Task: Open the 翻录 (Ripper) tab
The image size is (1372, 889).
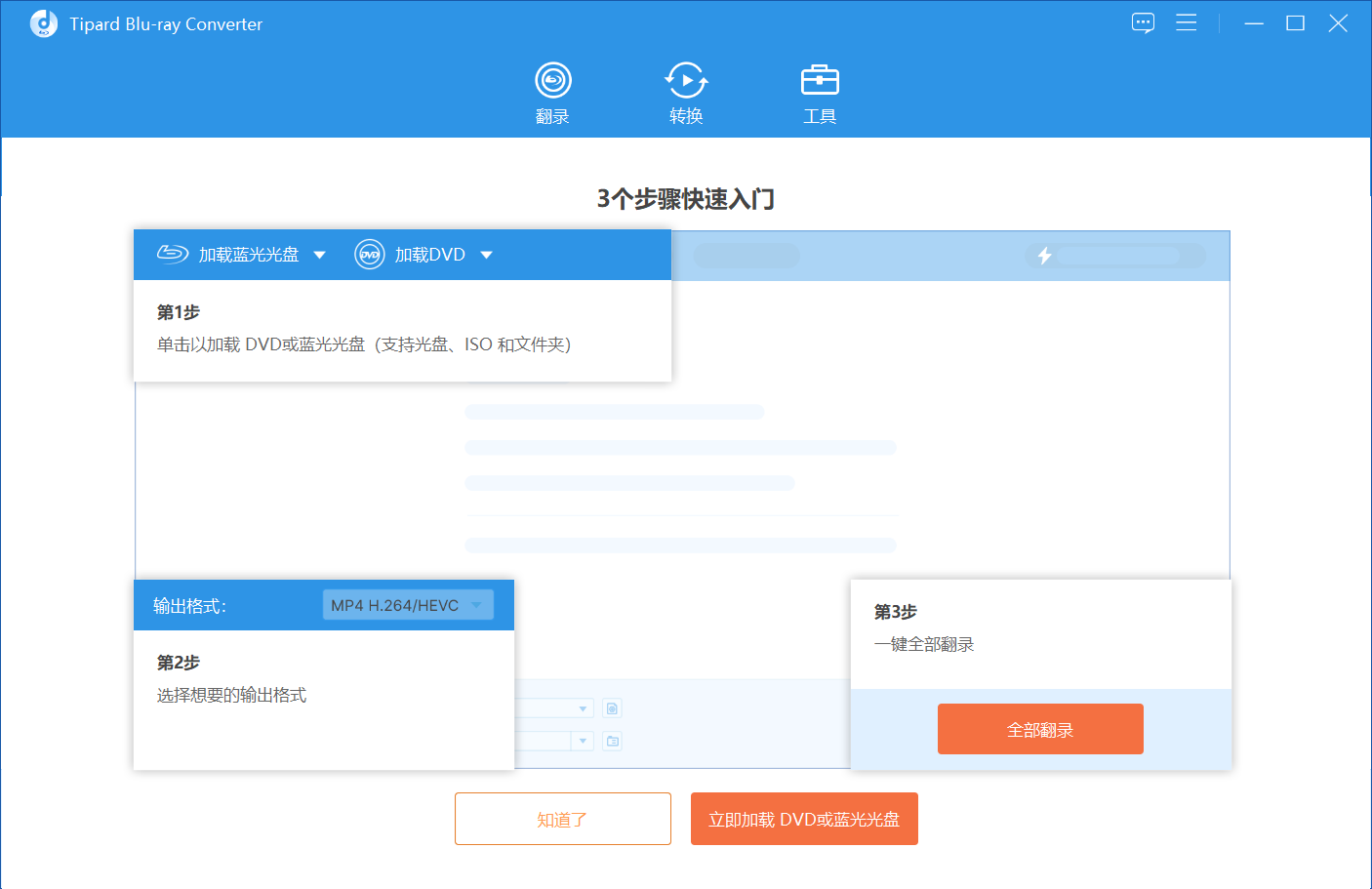Action: [x=552, y=94]
